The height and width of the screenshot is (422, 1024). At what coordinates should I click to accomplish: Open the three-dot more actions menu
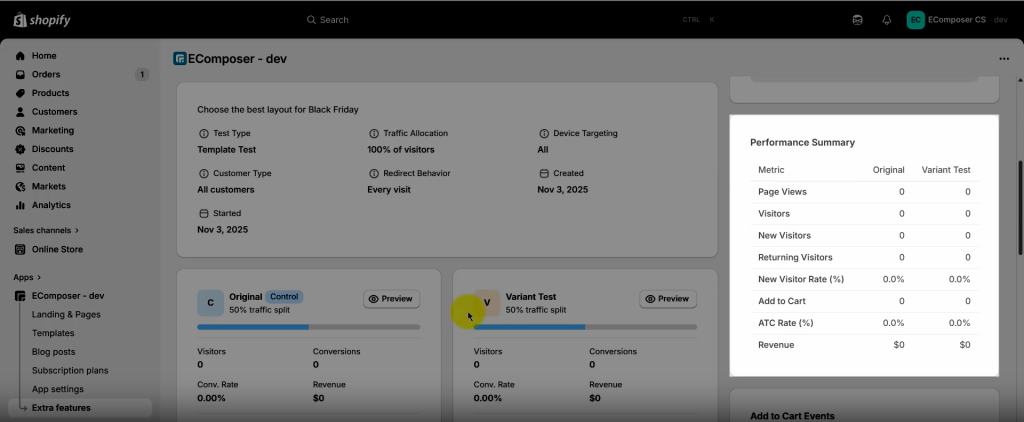[1004, 59]
